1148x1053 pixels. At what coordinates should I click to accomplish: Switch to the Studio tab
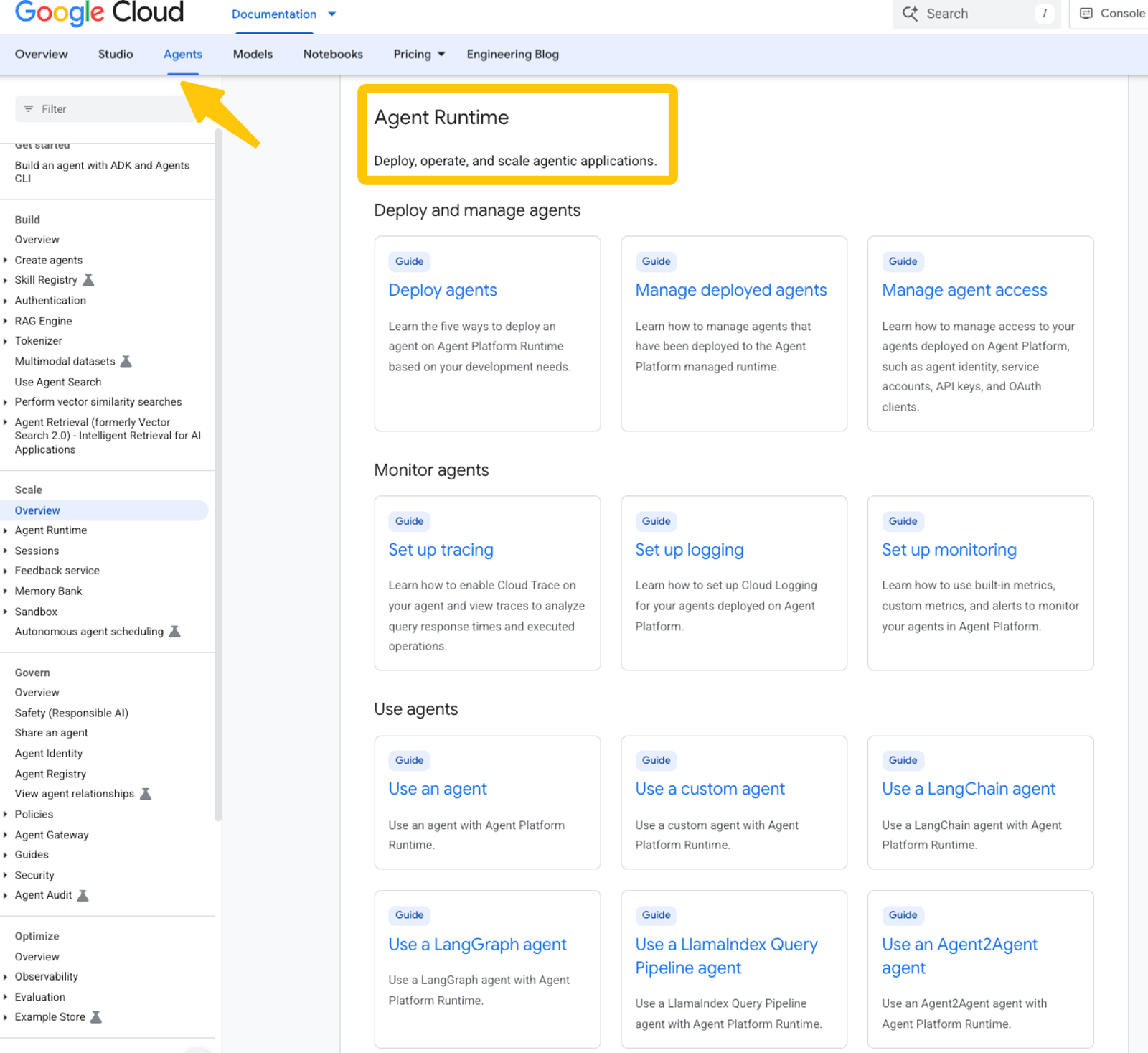(116, 55)
